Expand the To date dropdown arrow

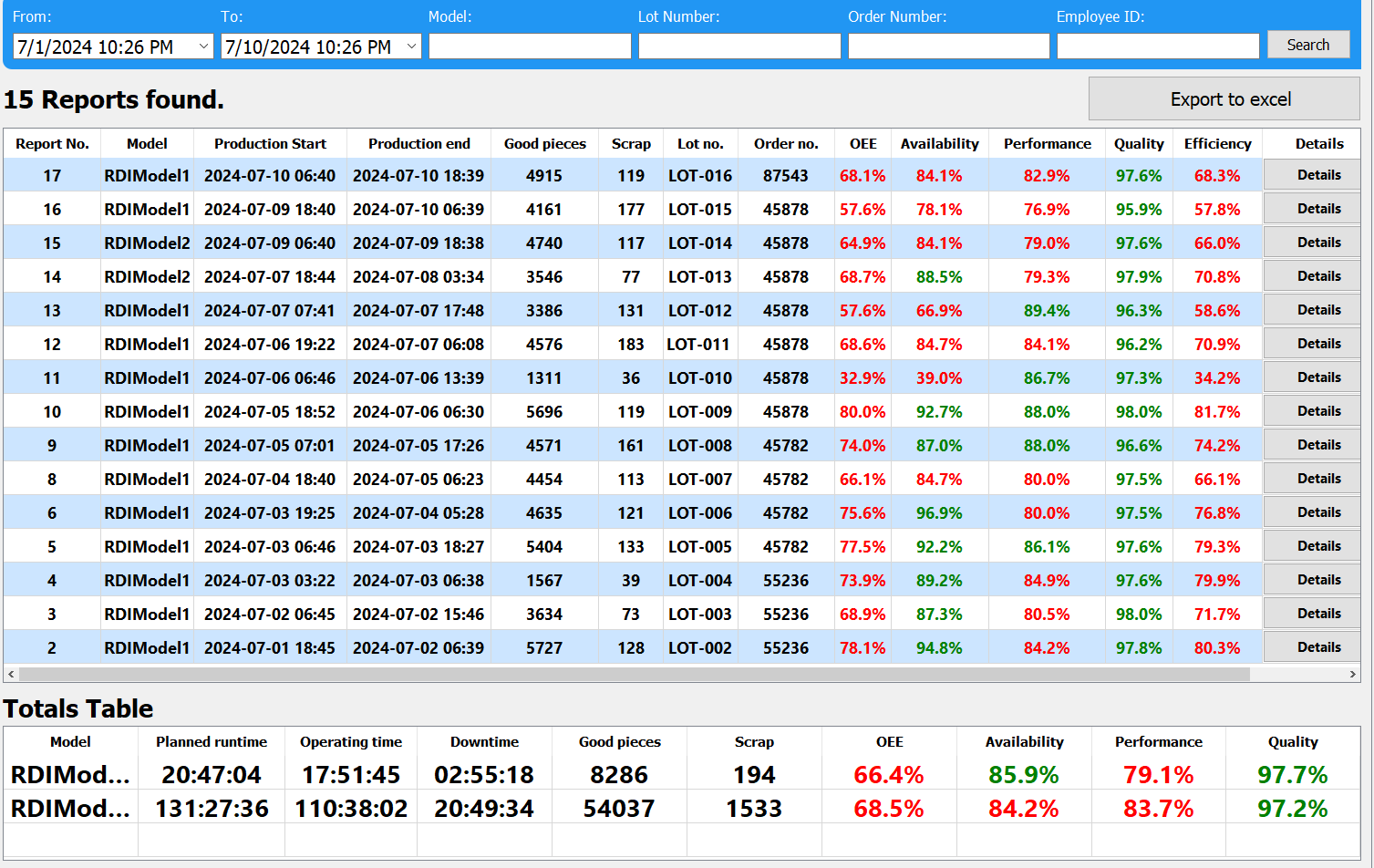pos(411,46)
